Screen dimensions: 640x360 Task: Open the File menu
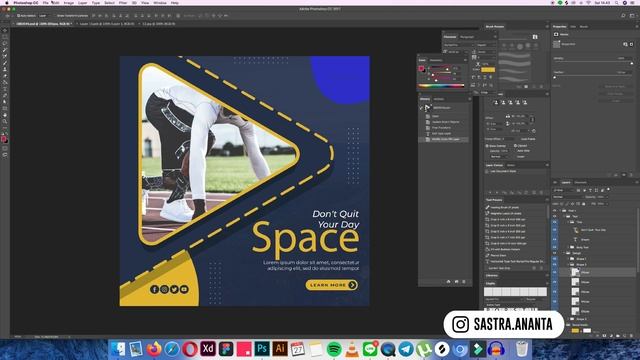46,3
